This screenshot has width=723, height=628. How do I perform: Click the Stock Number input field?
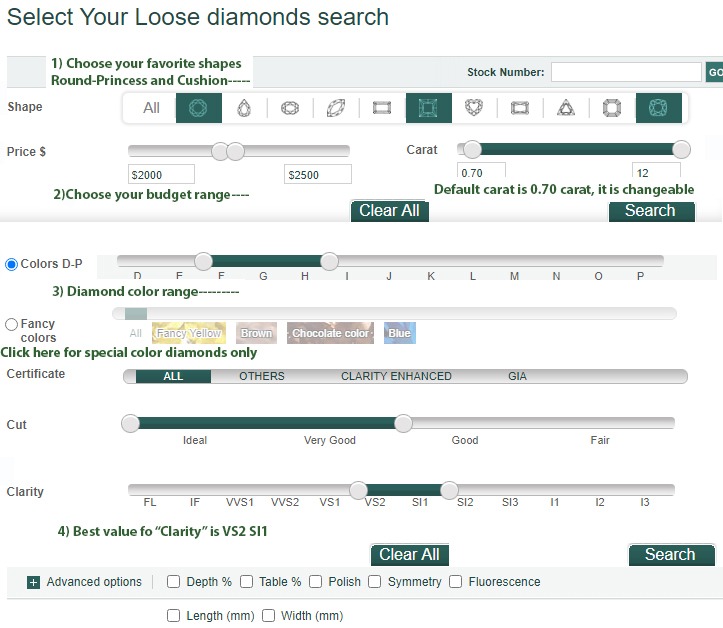click(x=626, y=72)
